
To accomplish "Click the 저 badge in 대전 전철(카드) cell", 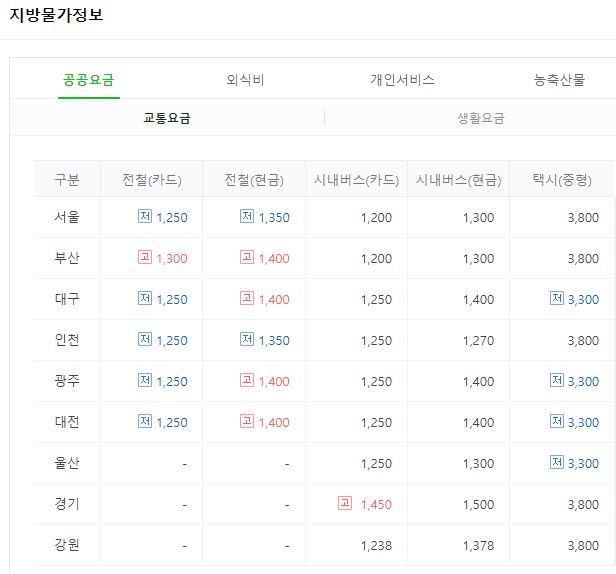I will pyautogui.click(x=145, y=421).
